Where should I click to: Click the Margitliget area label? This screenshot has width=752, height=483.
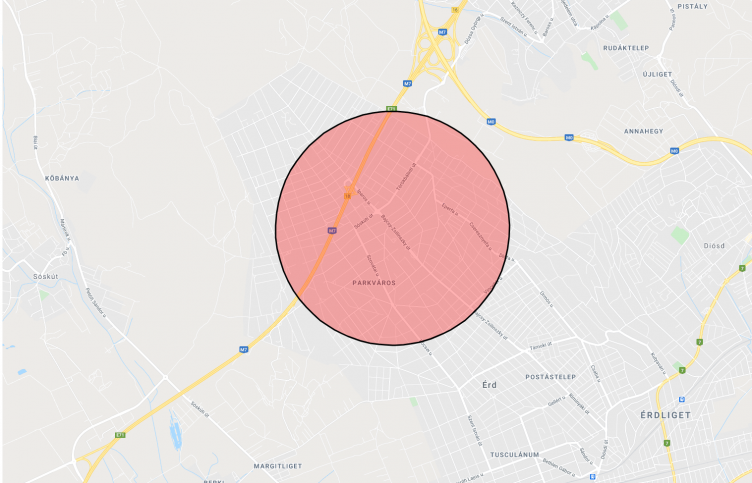[278, 466]
